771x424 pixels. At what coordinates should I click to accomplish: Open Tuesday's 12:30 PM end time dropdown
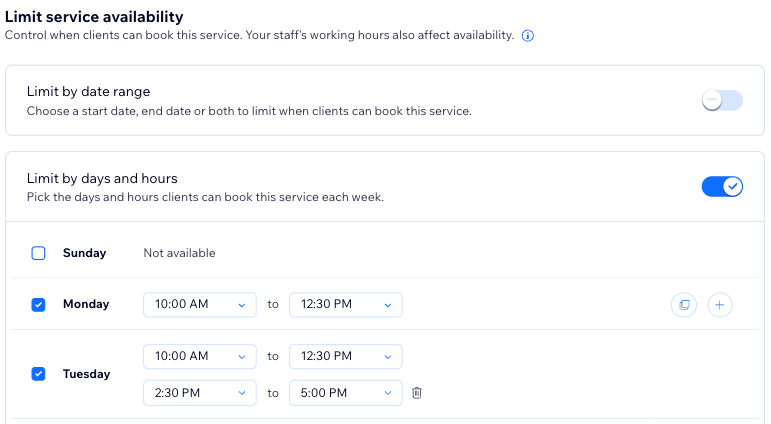pyautogui.click(x=346, y=356)
